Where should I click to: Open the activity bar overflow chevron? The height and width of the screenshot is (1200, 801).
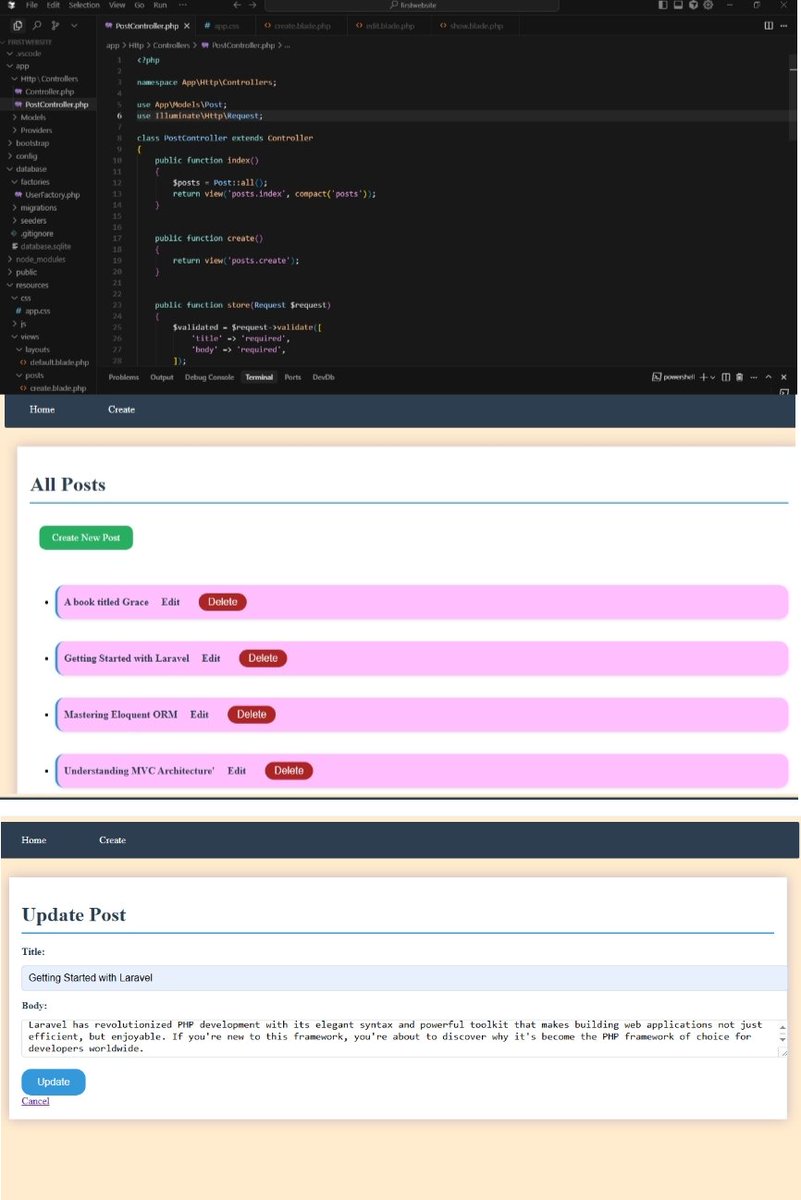73,25
